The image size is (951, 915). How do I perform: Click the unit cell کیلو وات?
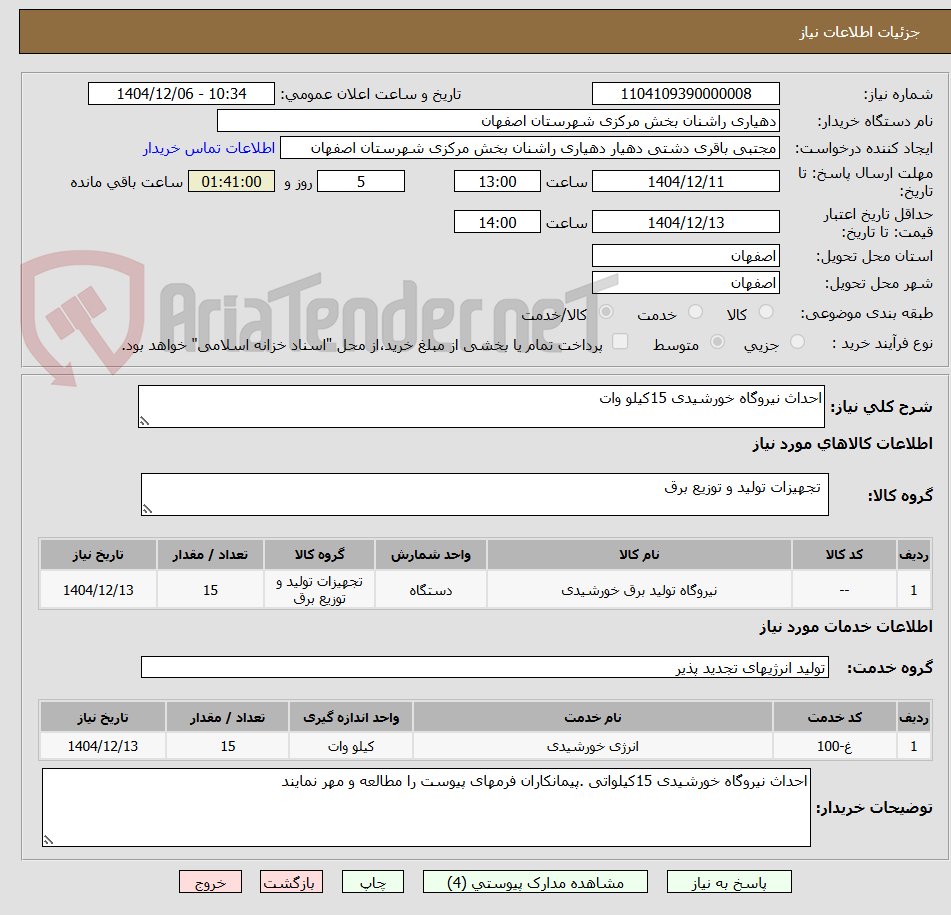[351, 746]
